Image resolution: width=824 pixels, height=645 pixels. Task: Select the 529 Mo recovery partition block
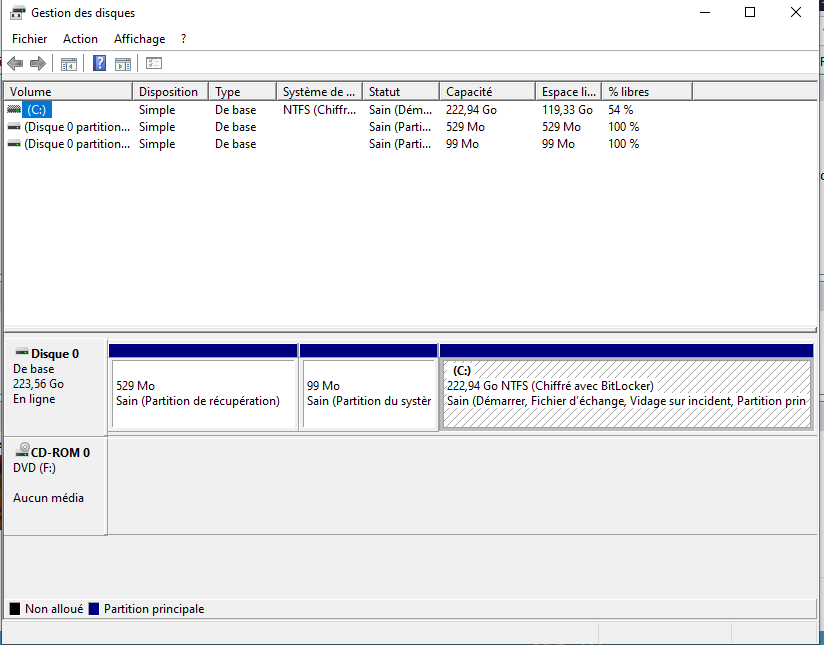point(203,388)
